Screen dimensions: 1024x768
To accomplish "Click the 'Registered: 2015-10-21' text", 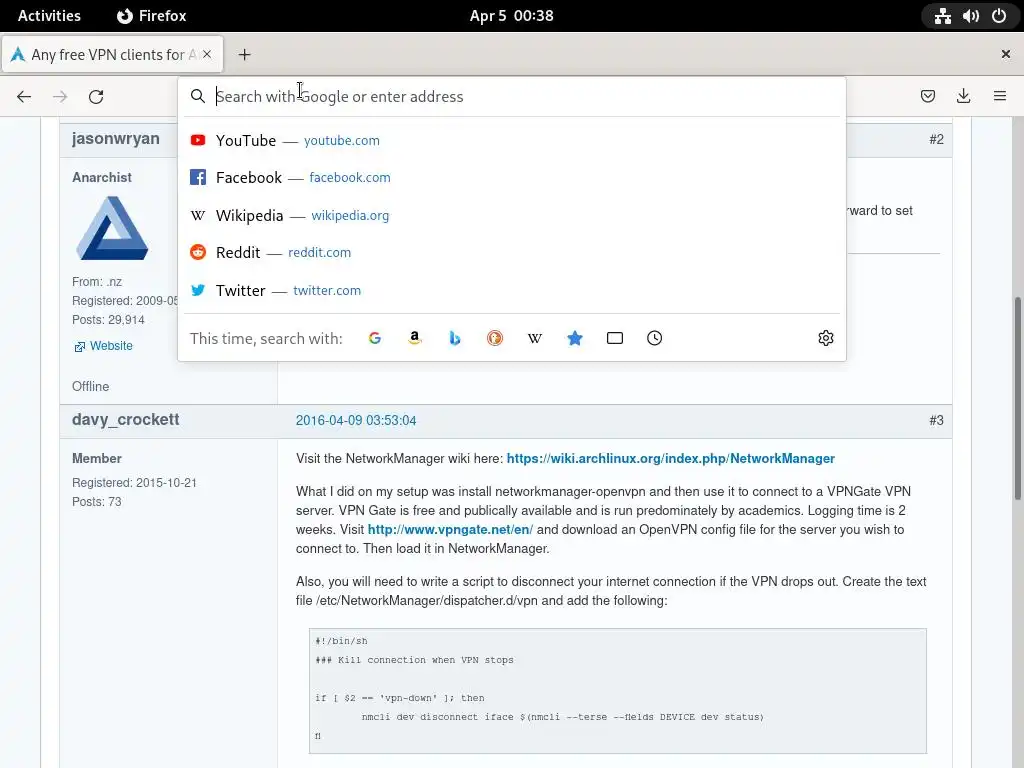I will (135, 483).
